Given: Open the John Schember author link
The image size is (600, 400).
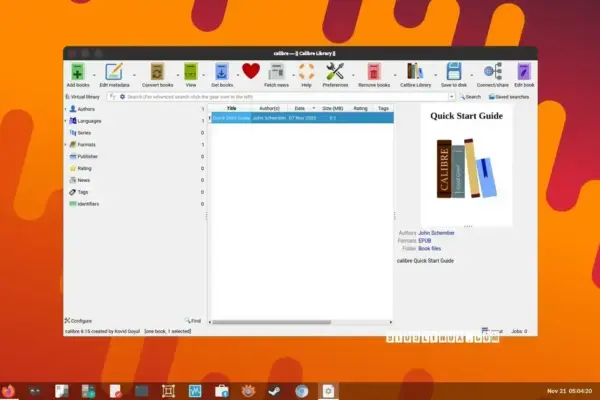Looking at the screenshot, I should tap(436, 233).
